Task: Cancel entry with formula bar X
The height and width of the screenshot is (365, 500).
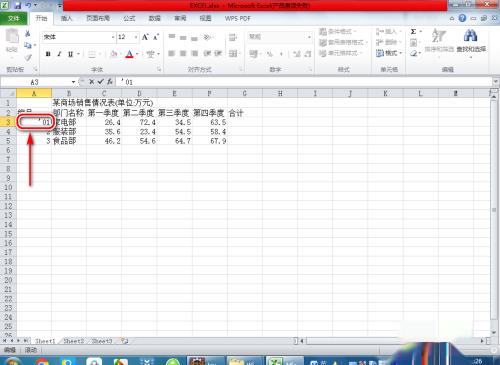Action: coord(91,82)
